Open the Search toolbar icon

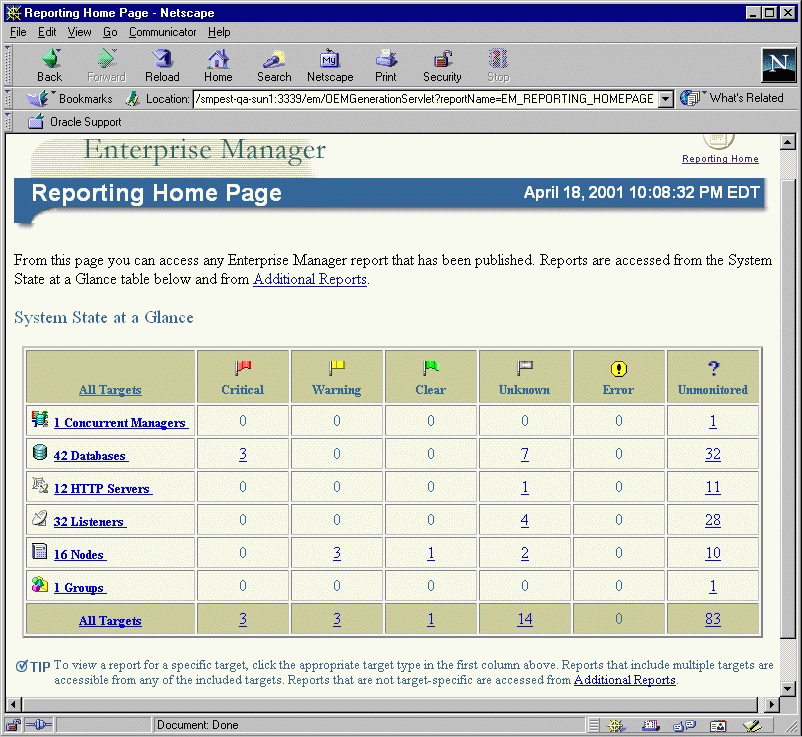[273, 60]
